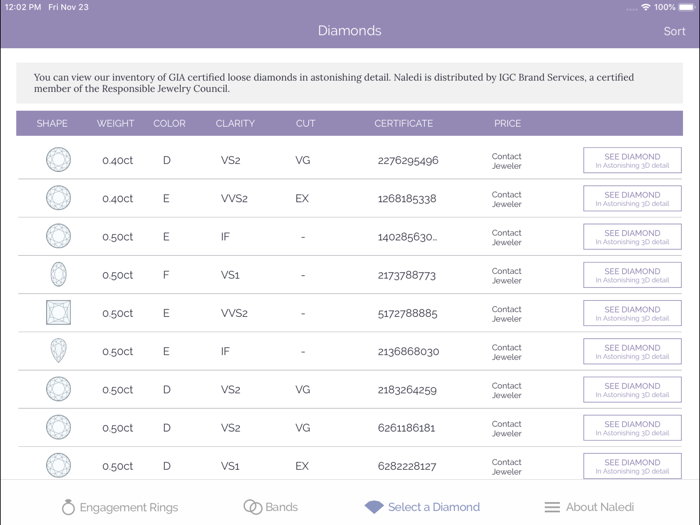
Task: Click the battery indicator in the status bar
Action: [686, 7]
